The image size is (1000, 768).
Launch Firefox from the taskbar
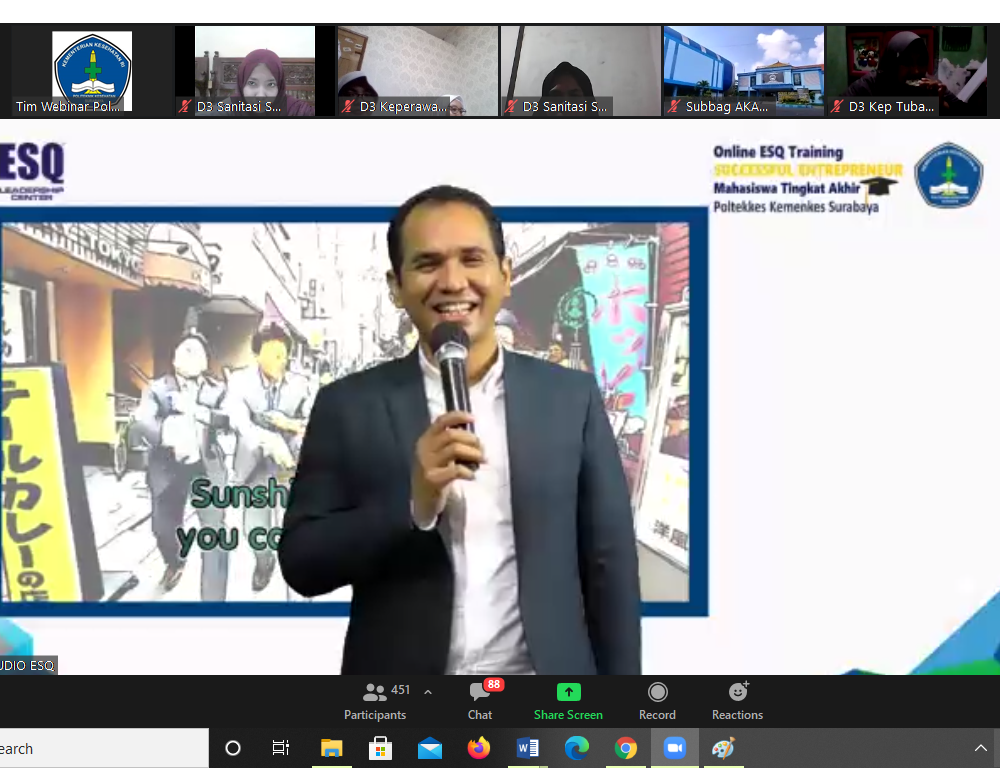click(479, 748)
